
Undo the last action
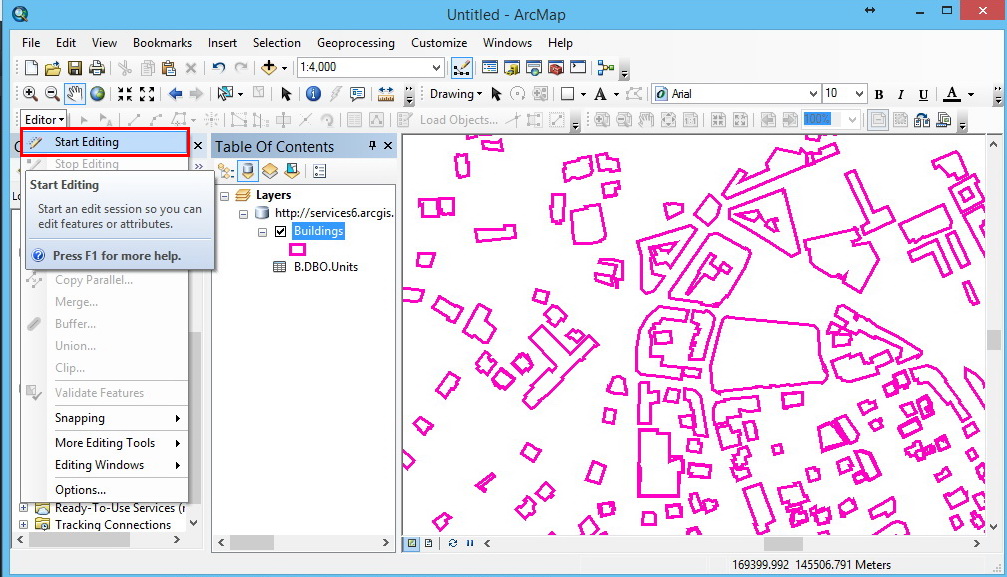(218, 67)
